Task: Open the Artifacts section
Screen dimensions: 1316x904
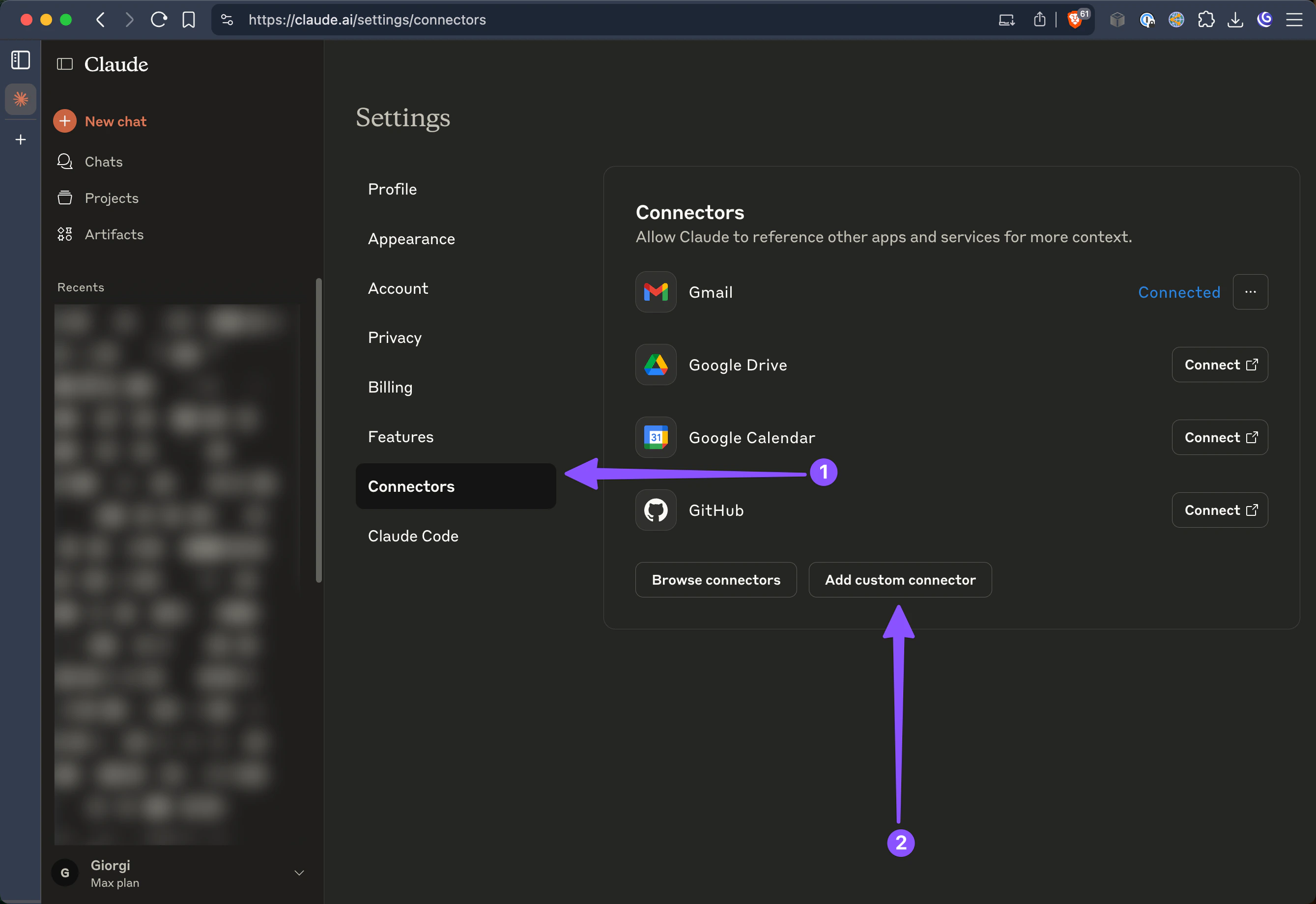Action: click(114, 234)
